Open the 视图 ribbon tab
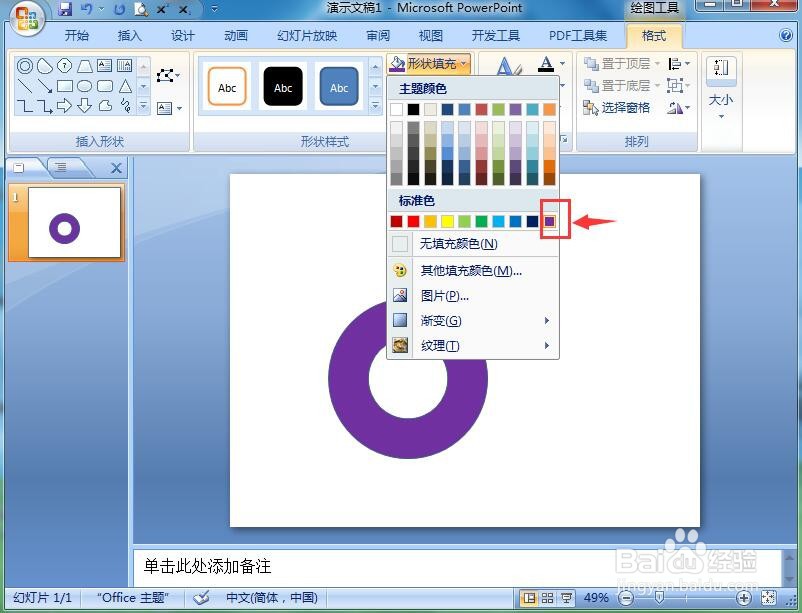 click(431, 36)
